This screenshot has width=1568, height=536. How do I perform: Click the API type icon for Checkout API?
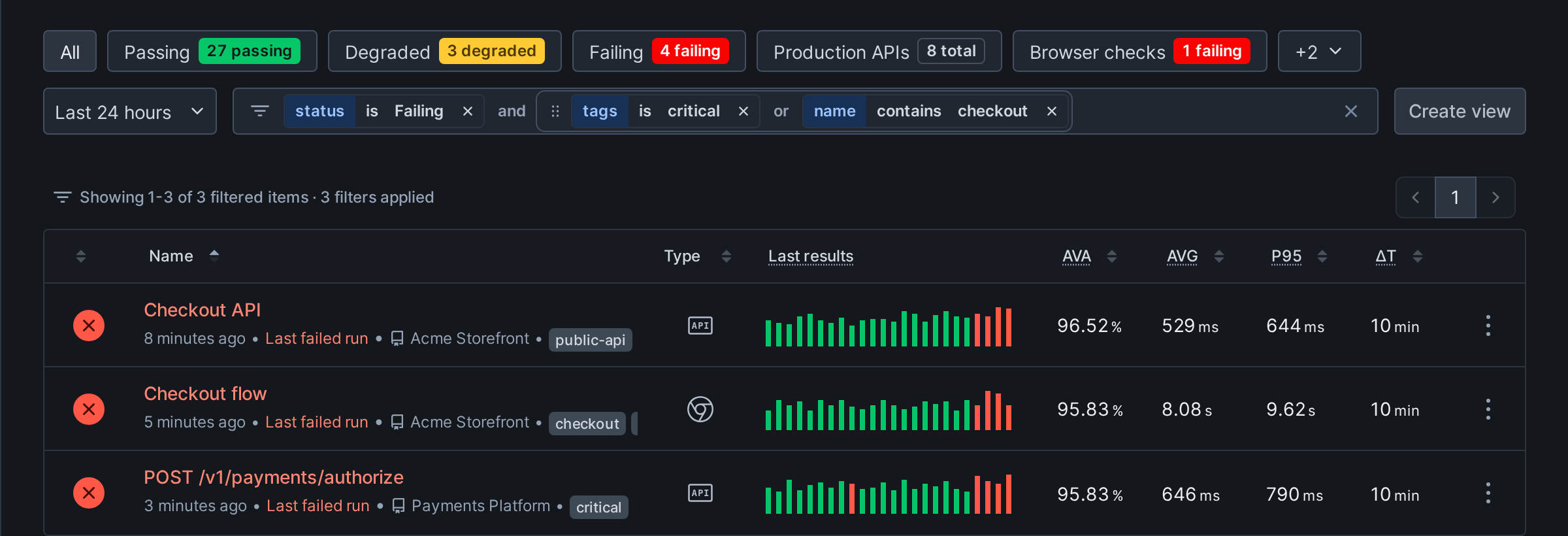pos(700,326)
